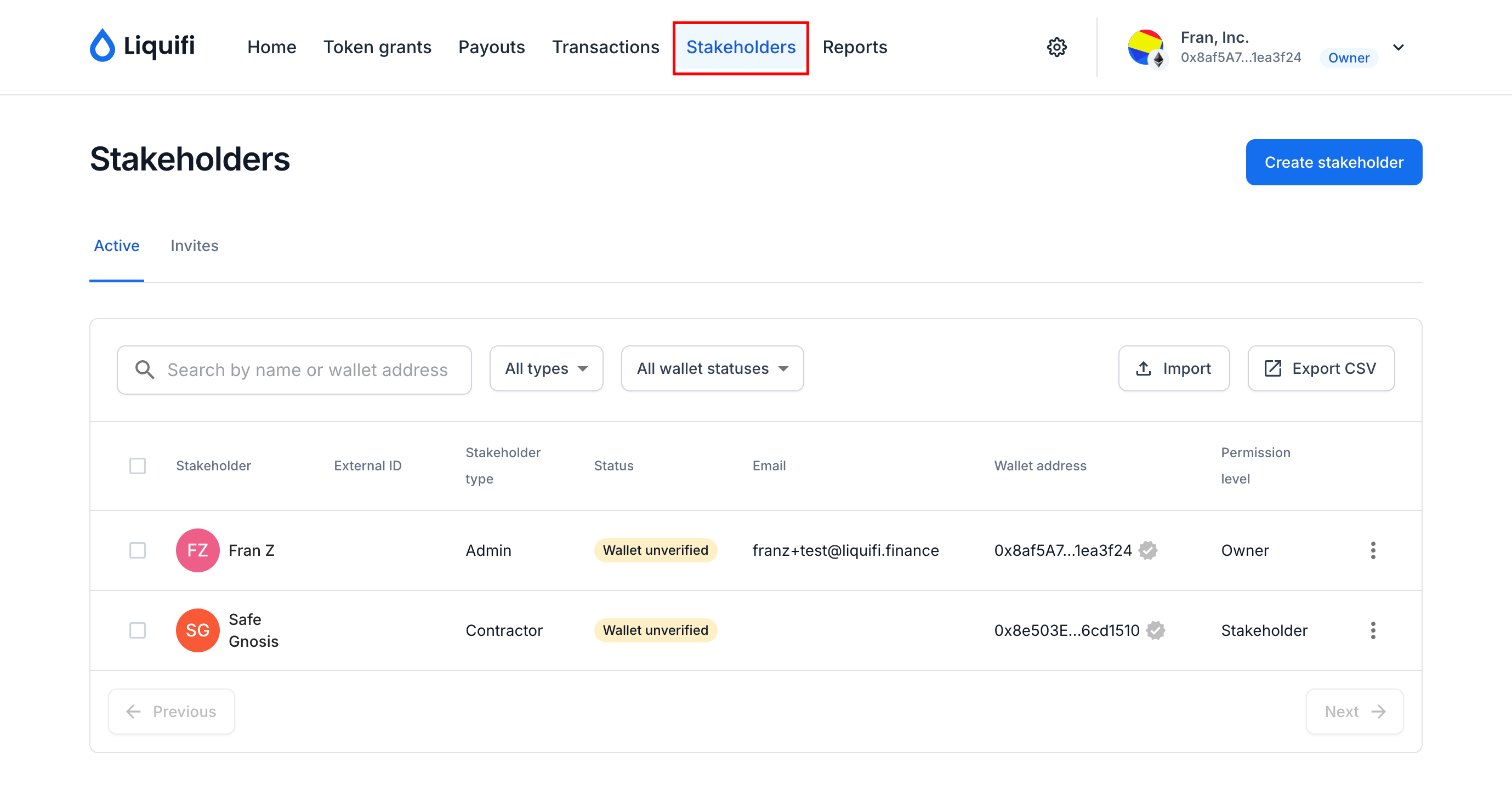Click wallet address 0x8e503E...6cd1510

tap(1066, 630)
